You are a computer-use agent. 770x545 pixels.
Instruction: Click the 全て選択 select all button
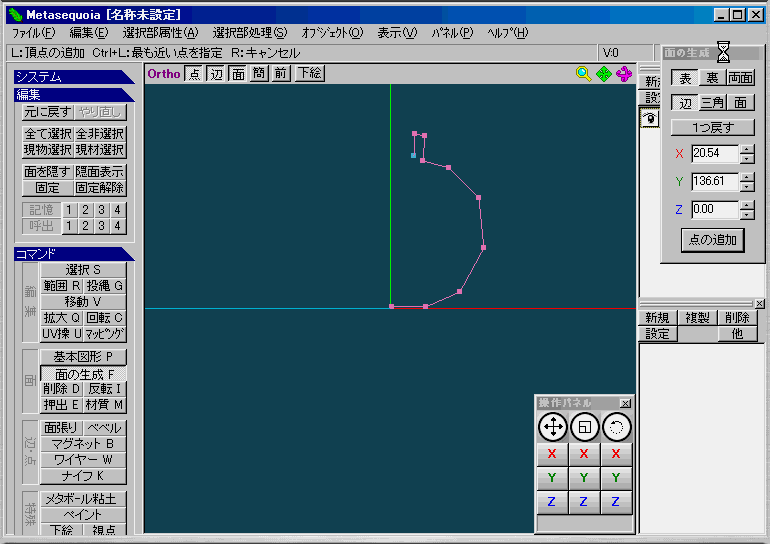[x=48, y=134]
